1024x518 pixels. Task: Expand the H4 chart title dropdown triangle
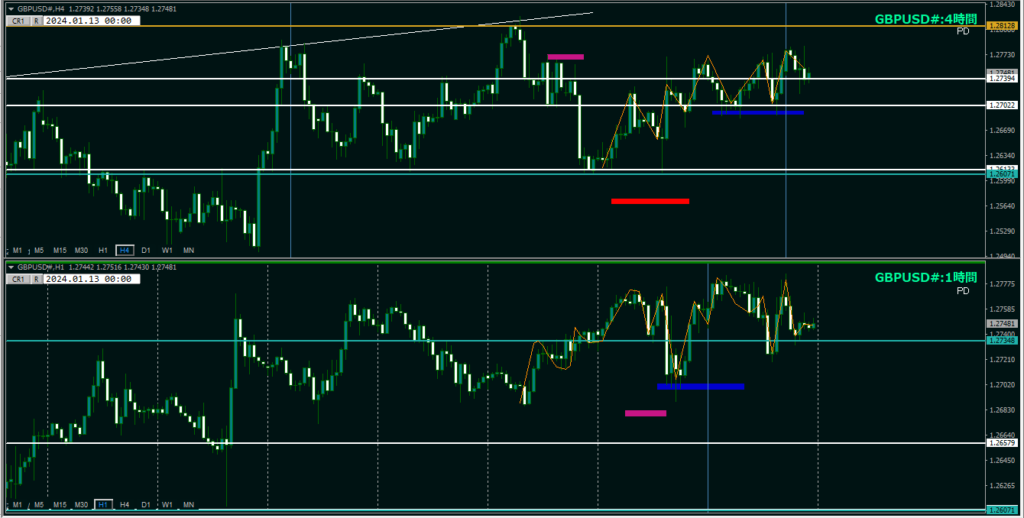[10, 9]
